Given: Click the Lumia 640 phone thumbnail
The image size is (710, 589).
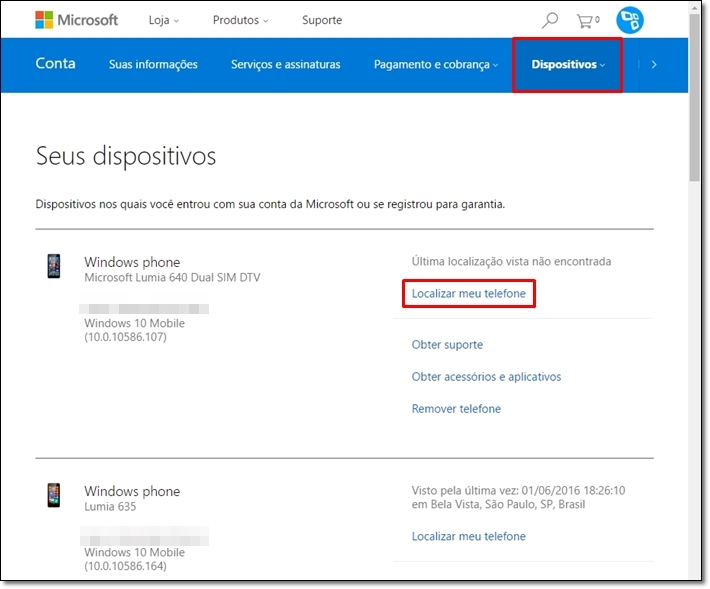Looking at the screenshot, I should click(x=54, y=266).
